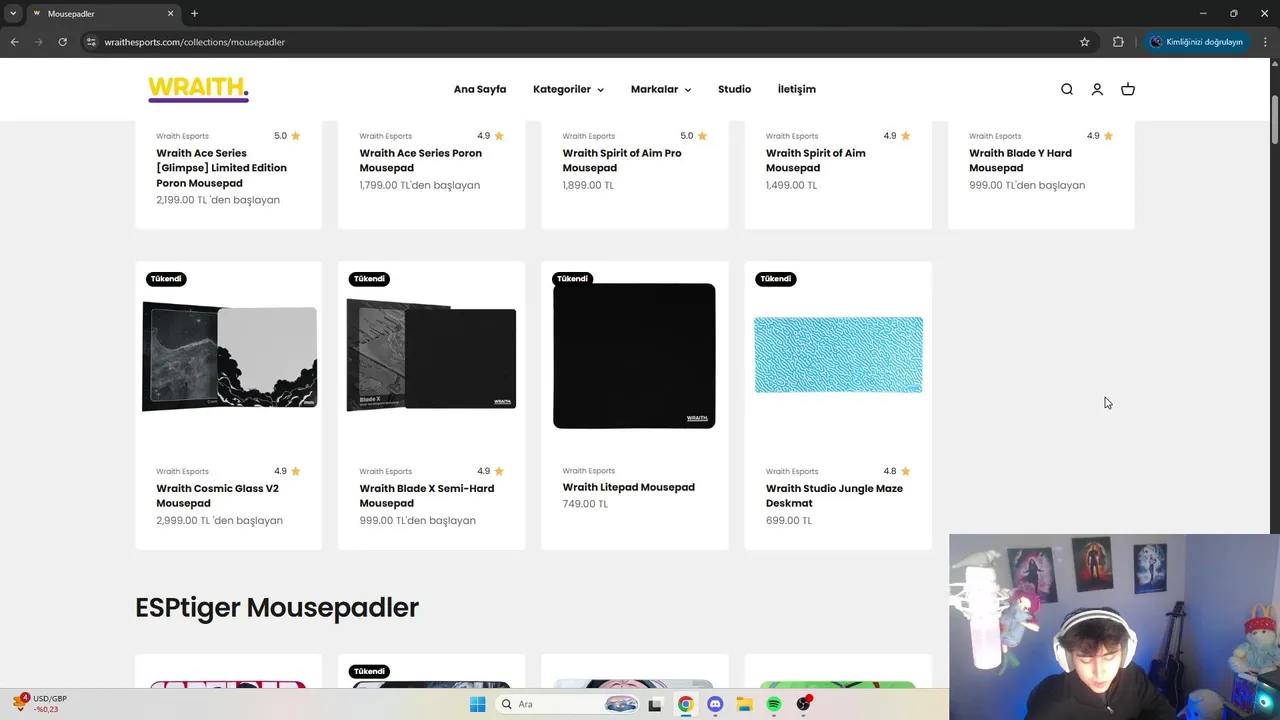Image resolution: width=1280 pixels, height=720 pixels.
Task: Click the black Litepad product image
Action: click(x=634, y=356)
